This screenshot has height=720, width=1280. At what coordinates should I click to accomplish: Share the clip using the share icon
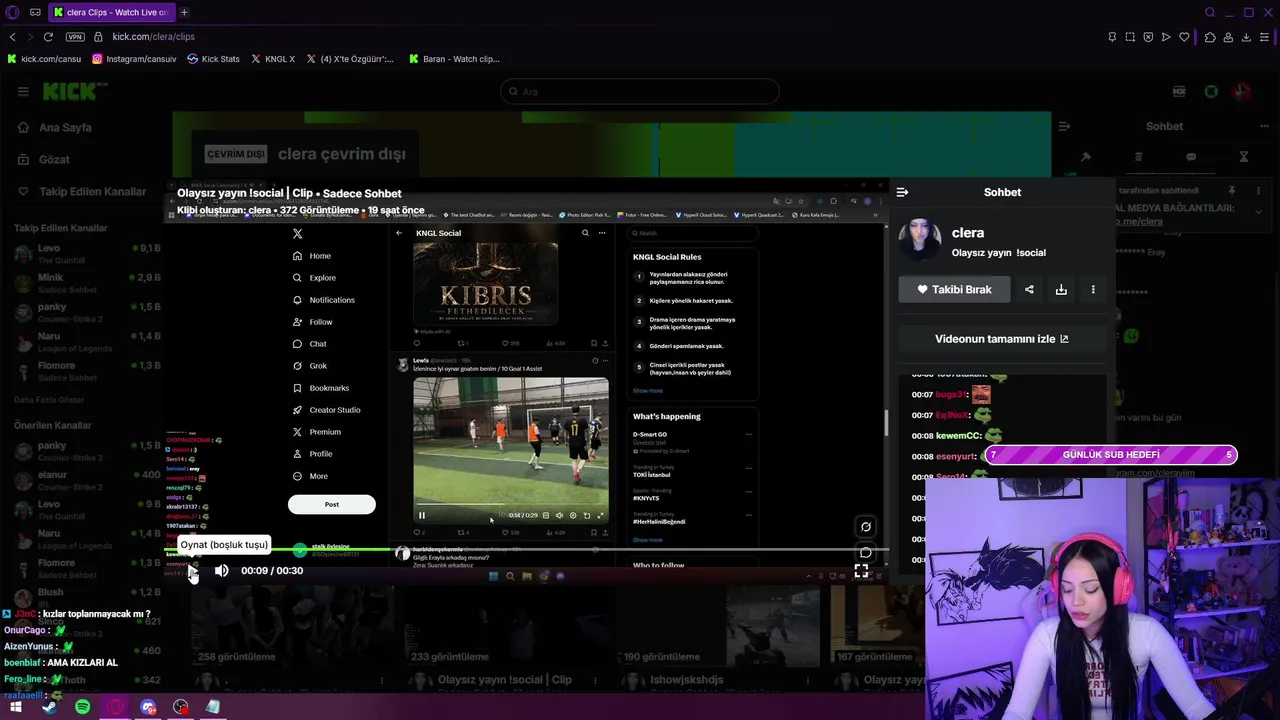[x=1029, y=289]
